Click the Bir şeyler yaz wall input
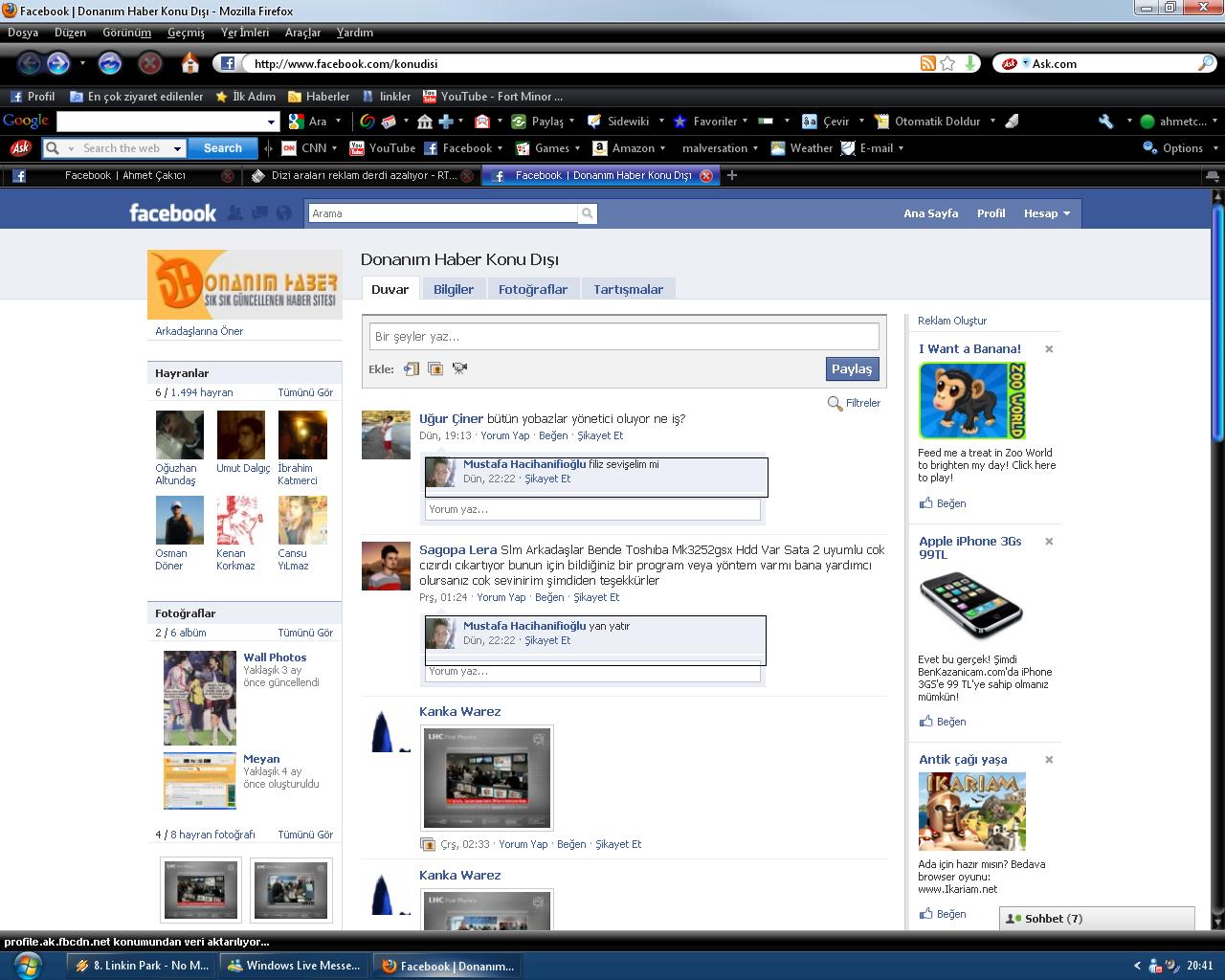The height and width of the screenshot is (980, 1225). point(624,336)
